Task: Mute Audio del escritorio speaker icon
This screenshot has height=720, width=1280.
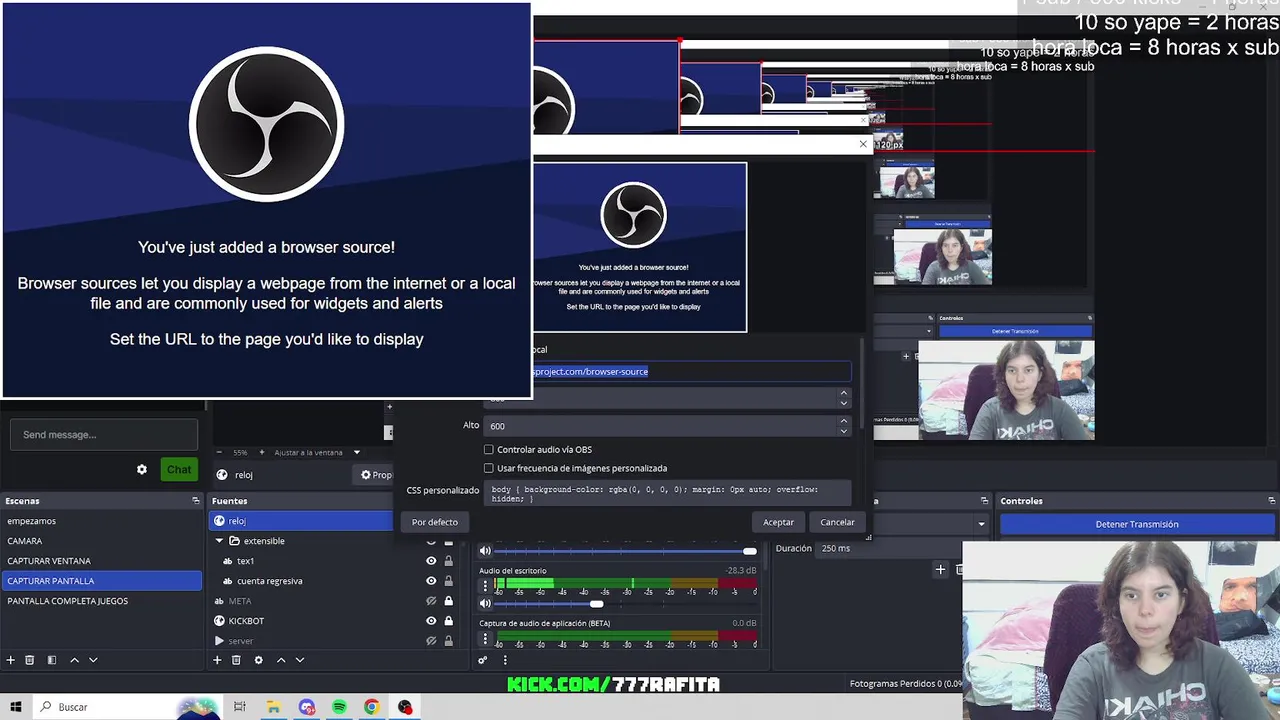Action: tap(486, 603)
